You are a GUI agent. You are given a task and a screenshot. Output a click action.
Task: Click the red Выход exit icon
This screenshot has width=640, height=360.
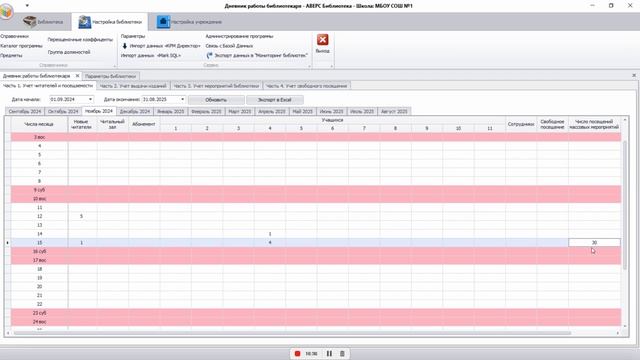tap(322, 40)
